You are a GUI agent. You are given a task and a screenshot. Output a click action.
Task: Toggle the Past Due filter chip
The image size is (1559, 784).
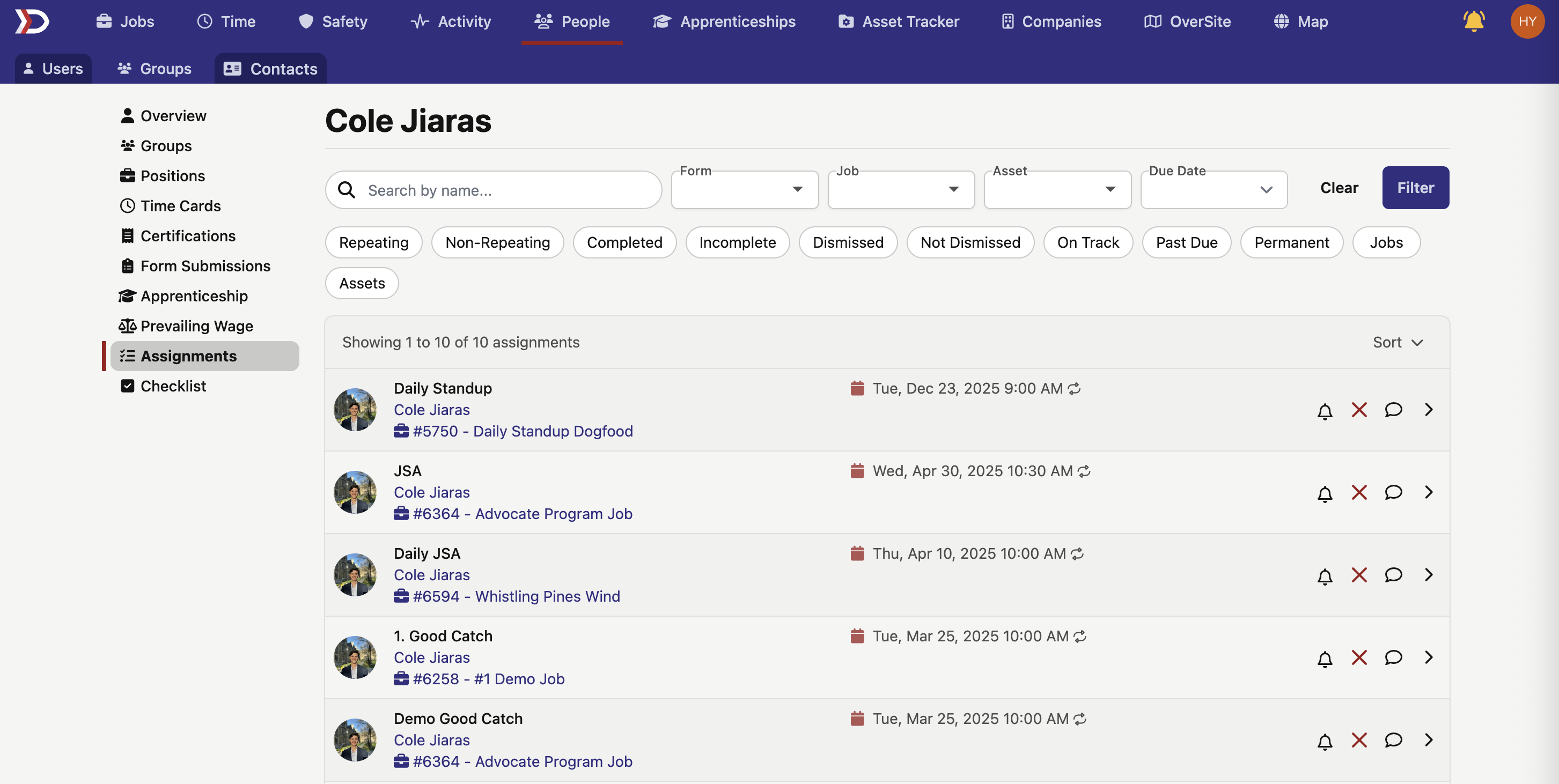[1186, 242]
